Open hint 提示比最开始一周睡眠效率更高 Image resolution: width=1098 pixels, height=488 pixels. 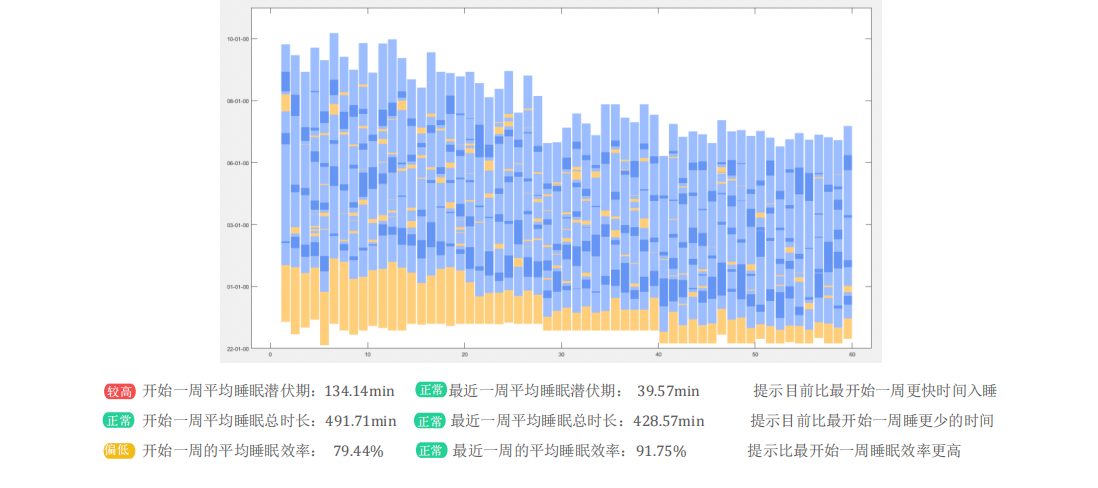point(854,451)
